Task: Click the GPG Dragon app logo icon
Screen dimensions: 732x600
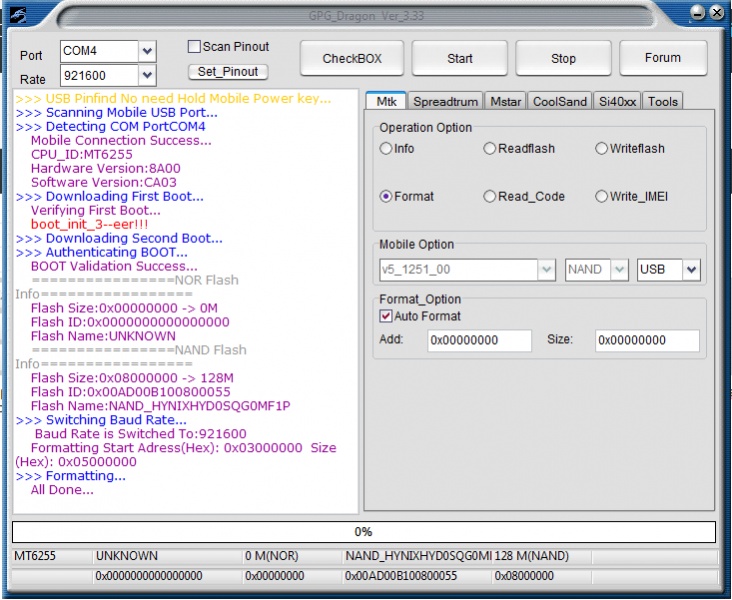Action: [x=18, y=15]
